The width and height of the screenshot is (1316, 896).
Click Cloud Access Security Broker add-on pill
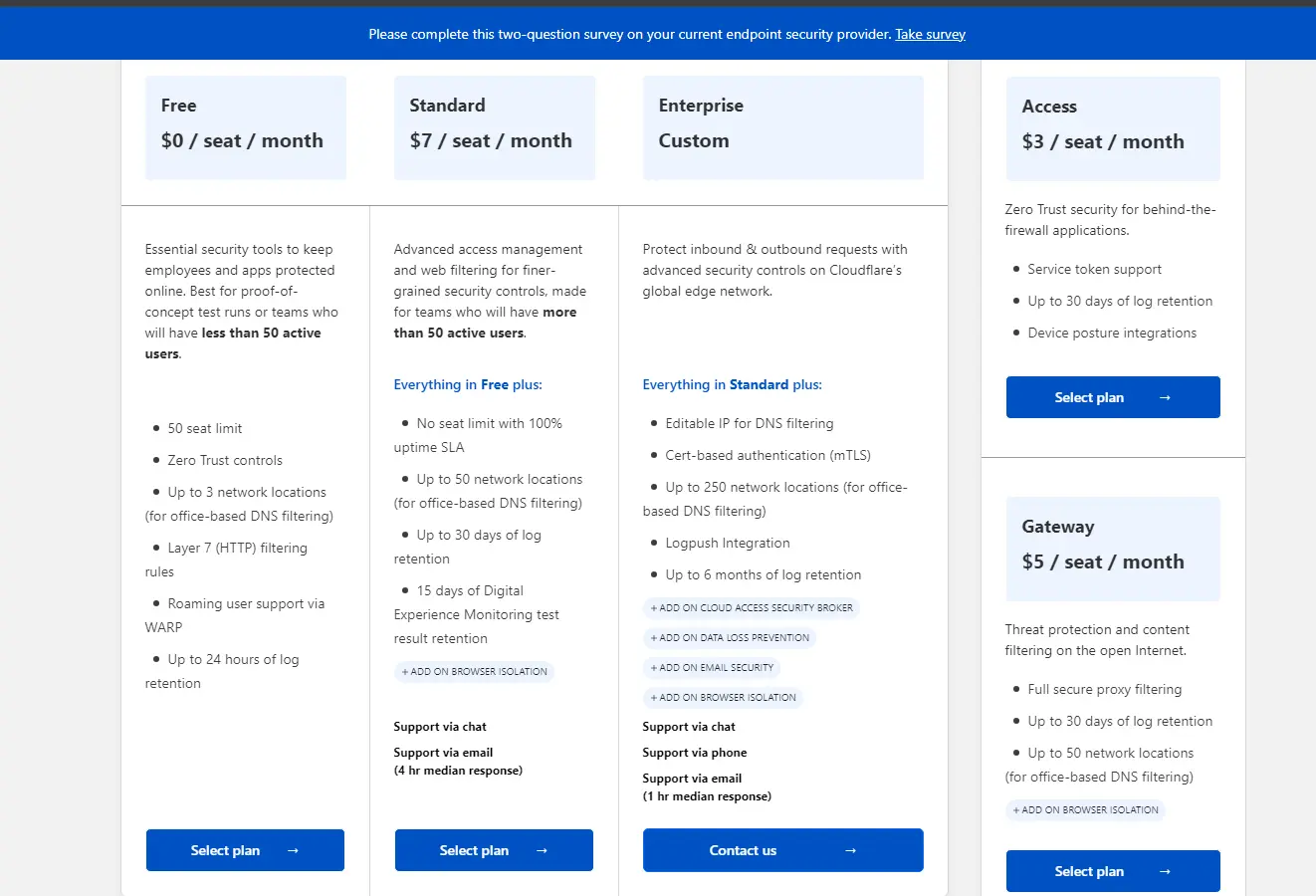tap(752, 608)
